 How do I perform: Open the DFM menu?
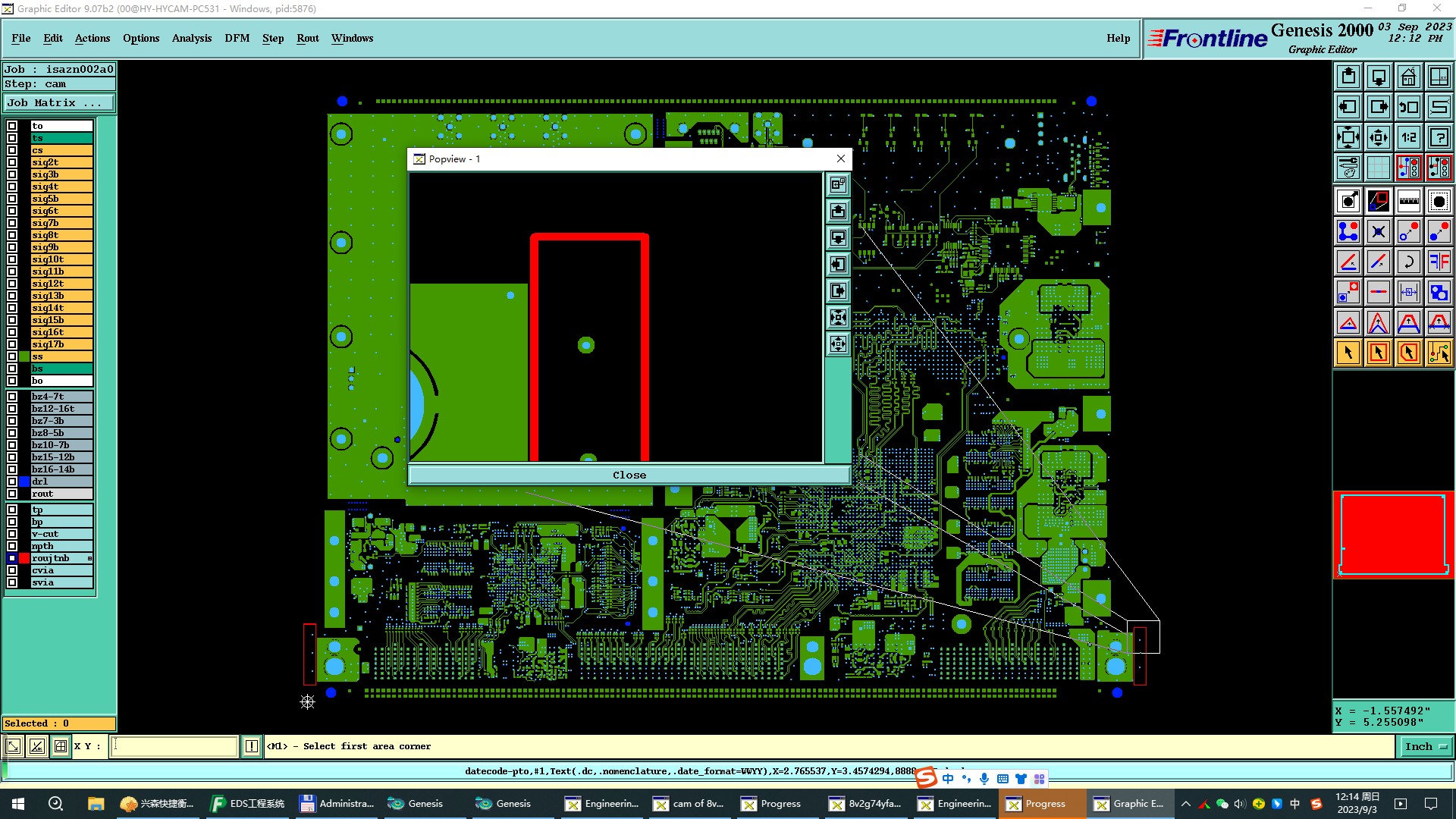(237, 38)
